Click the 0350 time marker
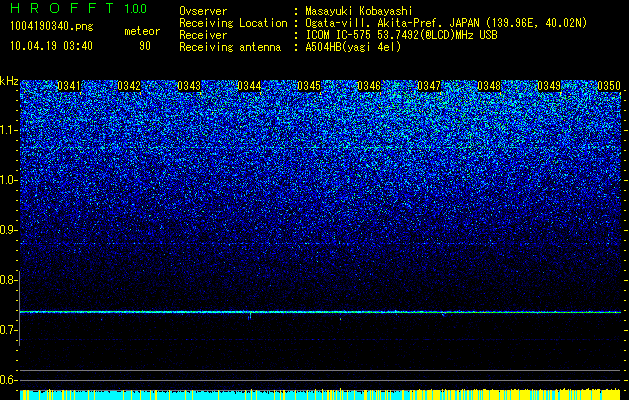 click(x=609, y=86)
